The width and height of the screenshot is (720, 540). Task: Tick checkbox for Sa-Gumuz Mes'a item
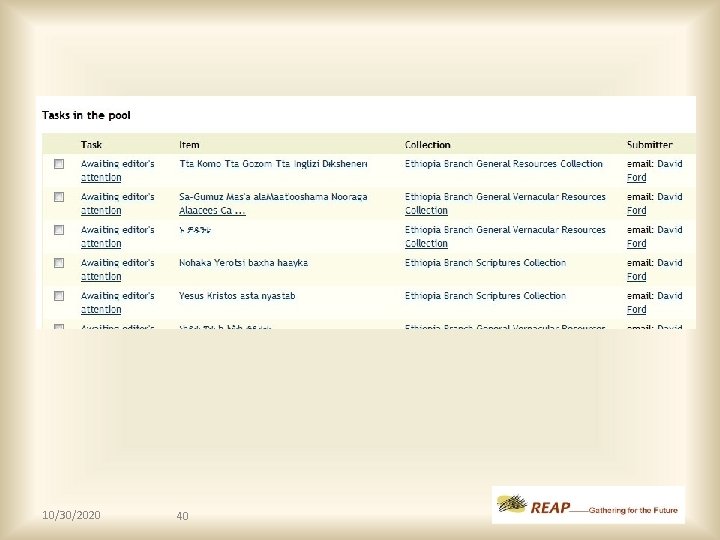click(59, 197)
